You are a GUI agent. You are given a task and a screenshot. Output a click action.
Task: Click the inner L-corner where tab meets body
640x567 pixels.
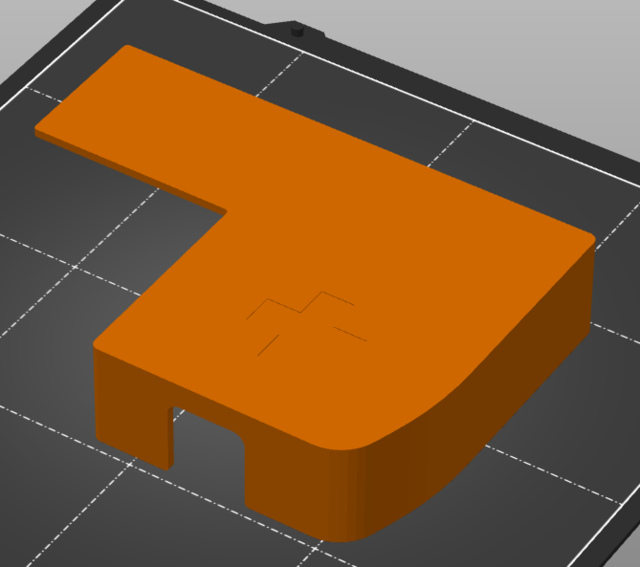pos(228,211)
